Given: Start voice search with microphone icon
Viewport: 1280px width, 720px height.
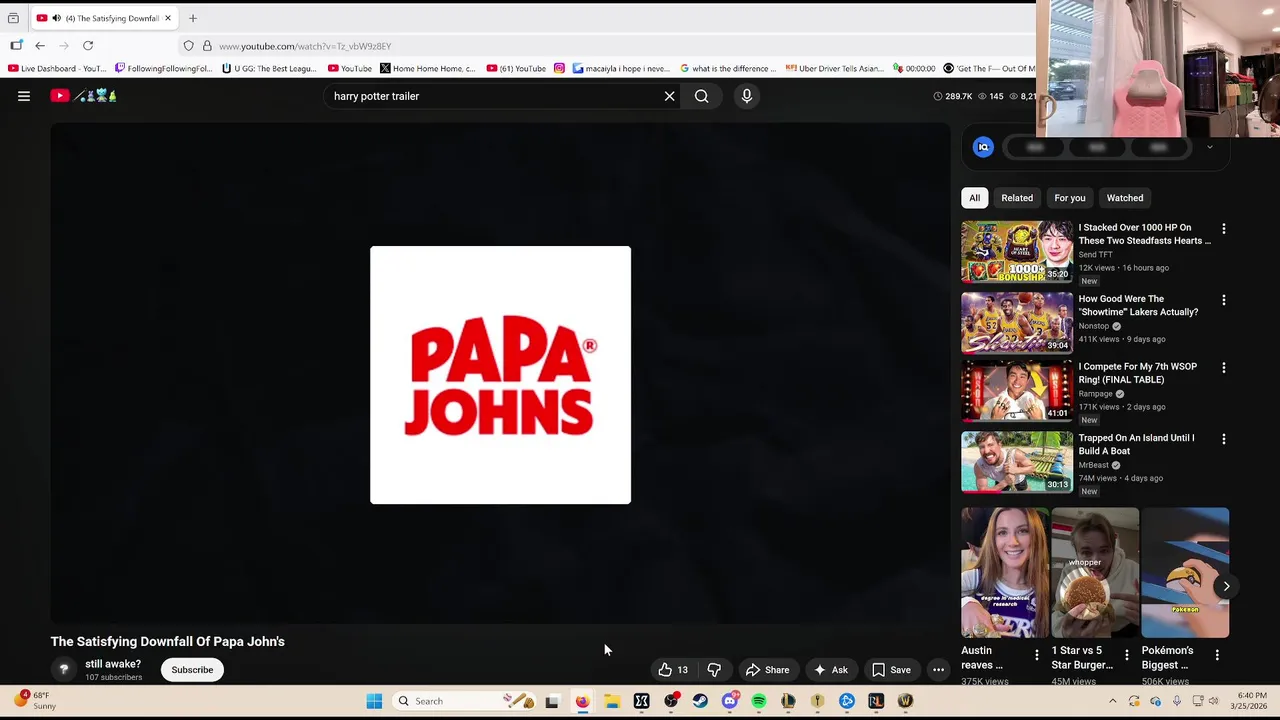Looking at the screenshot, I should [746, 96].
